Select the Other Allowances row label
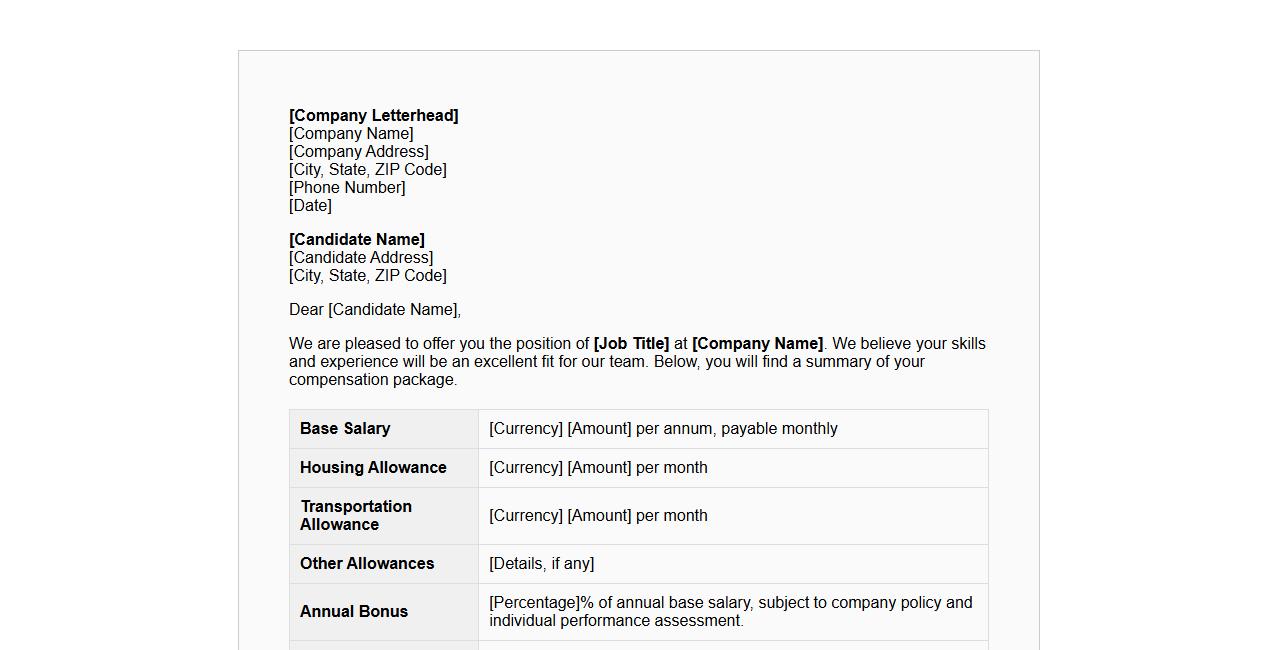The height and width of the screenshot is (650, 1278). point(367,564)
